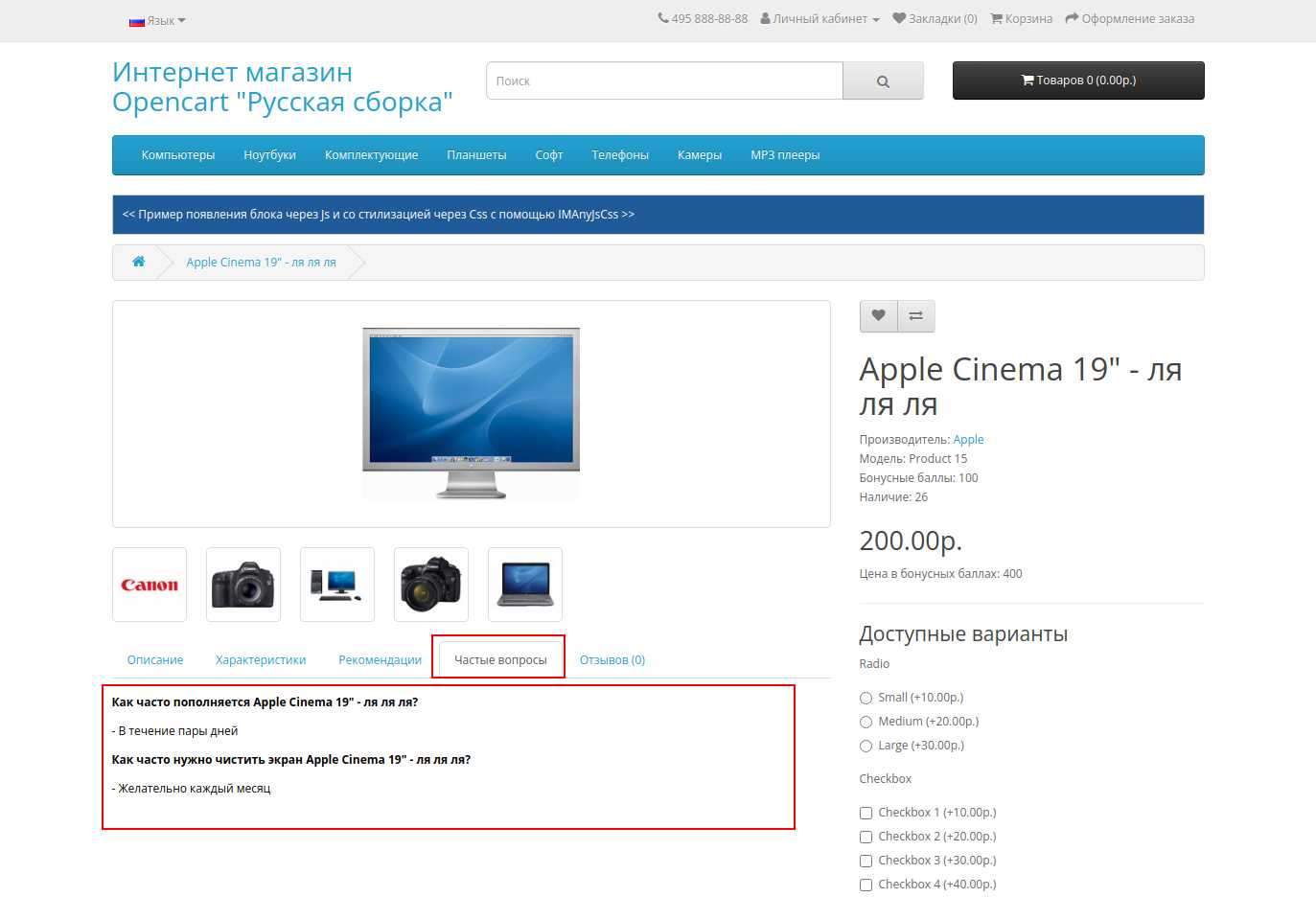The height and width of the screenshot is (897, 1316).
Task: Select the Large (+30.00р.) radio option
Action: [866, 746]
